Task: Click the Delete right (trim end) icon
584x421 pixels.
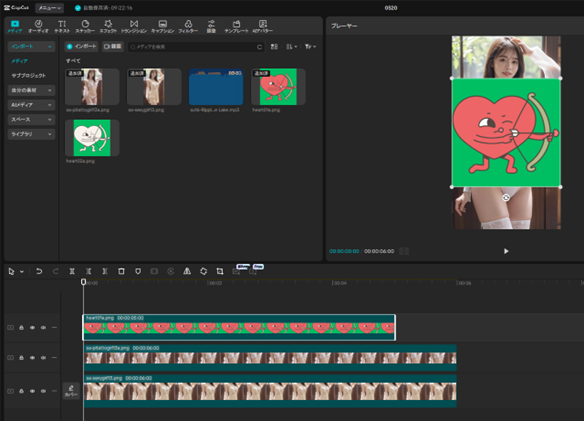Action: (x=105, y=271)
